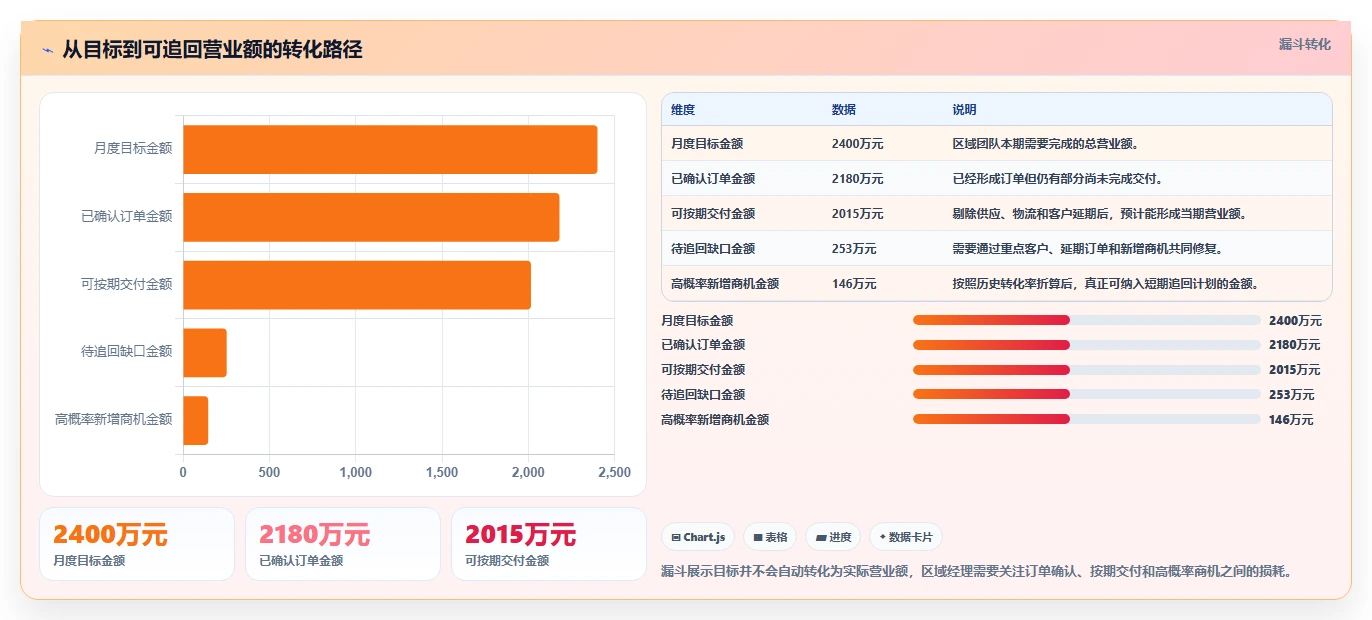The width and height of the screenshot is (1372, 620).
Task: Click the summary paragraph starting 漏斗展示目标
Action: point(979,572)
